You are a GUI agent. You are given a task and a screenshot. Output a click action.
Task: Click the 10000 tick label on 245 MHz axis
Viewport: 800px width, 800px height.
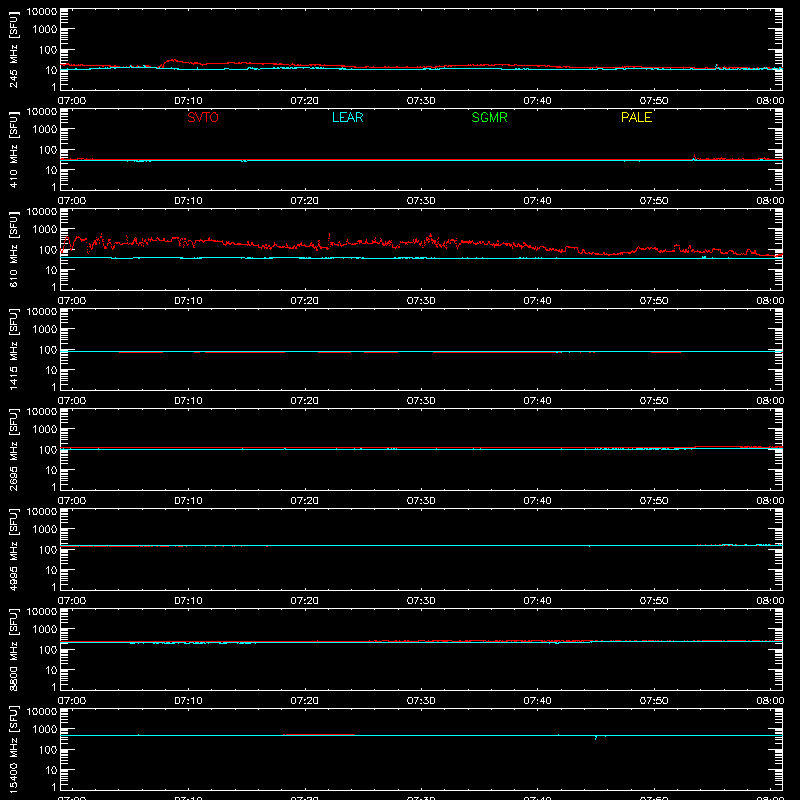tap(42, 12)
